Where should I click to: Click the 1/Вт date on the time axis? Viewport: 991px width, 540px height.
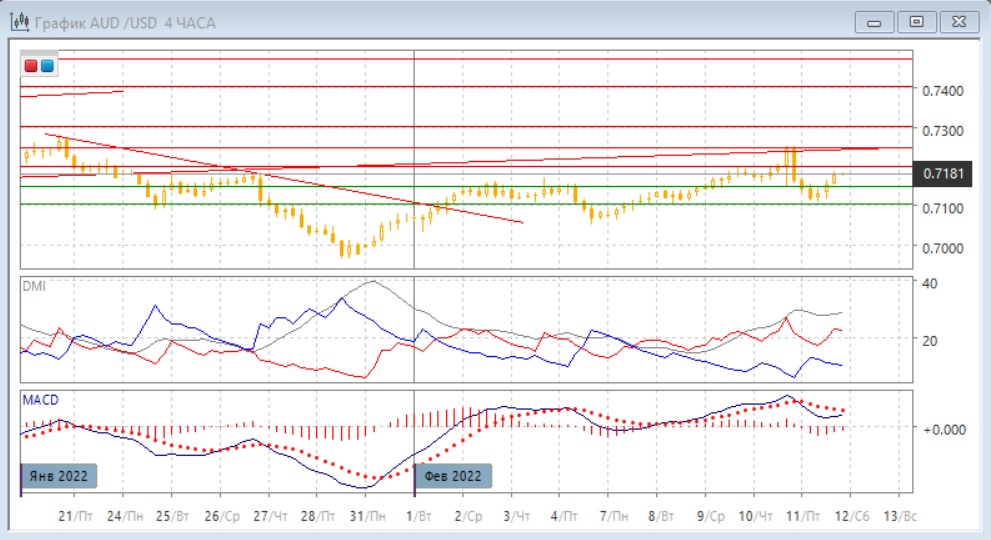coord(416,515)
